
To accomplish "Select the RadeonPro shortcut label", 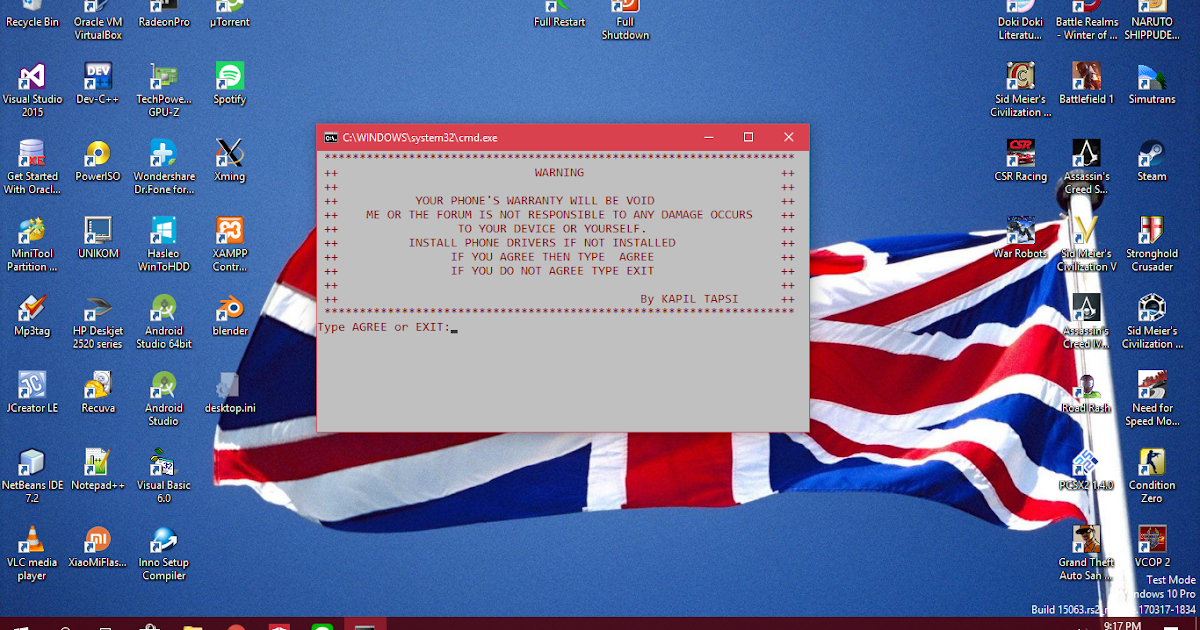I will [163, 22].
